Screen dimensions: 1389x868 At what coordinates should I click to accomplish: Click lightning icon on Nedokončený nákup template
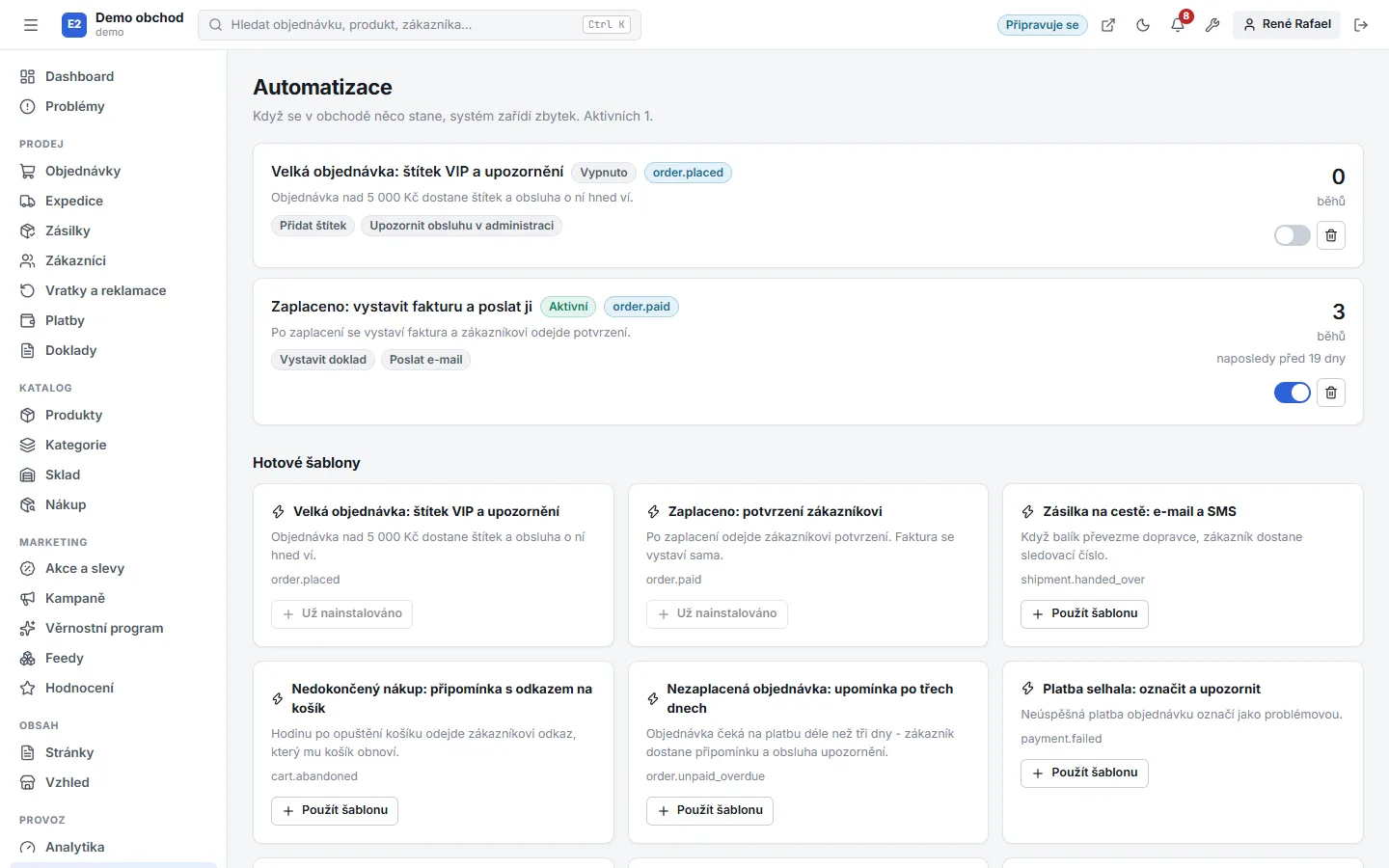point(278,698)
